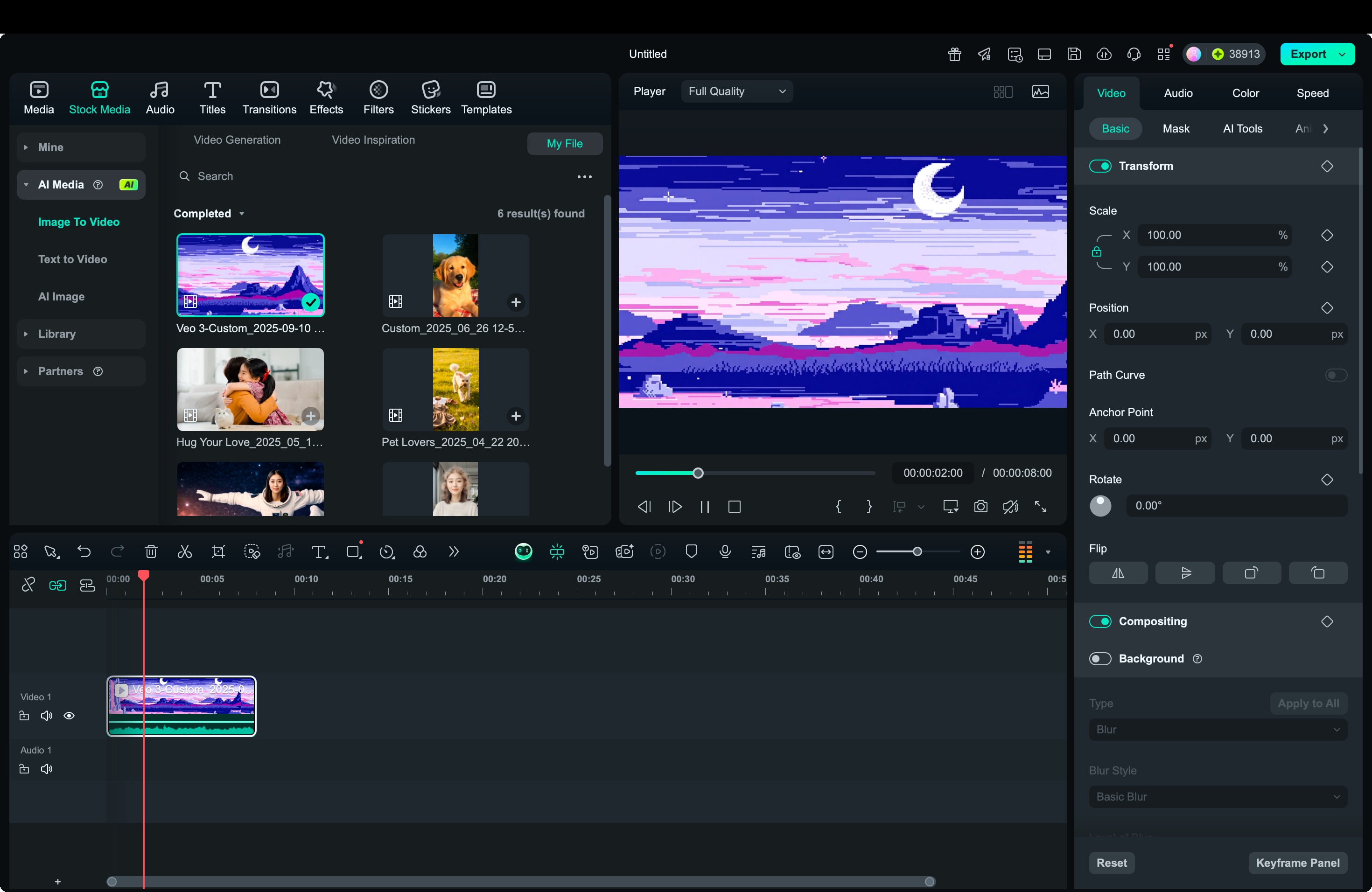
Task: Take a snapshot with the camera icon
Action: coord(980,507)
